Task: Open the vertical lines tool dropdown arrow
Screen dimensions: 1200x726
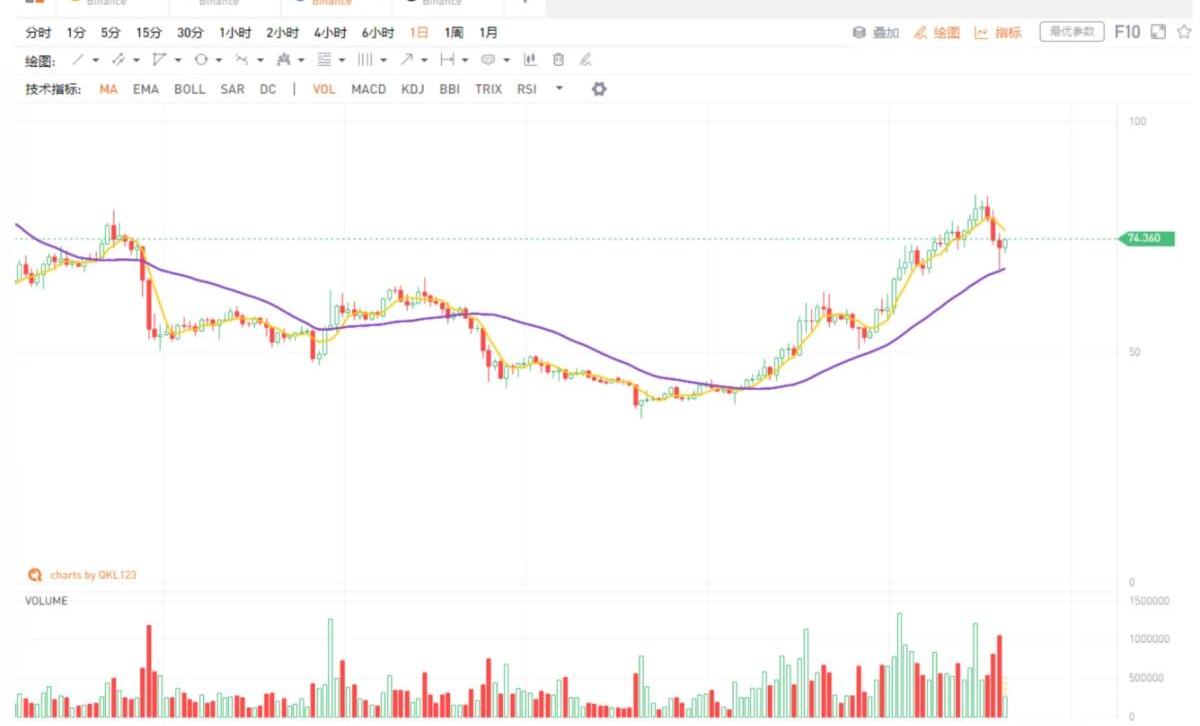Action: 384,60
